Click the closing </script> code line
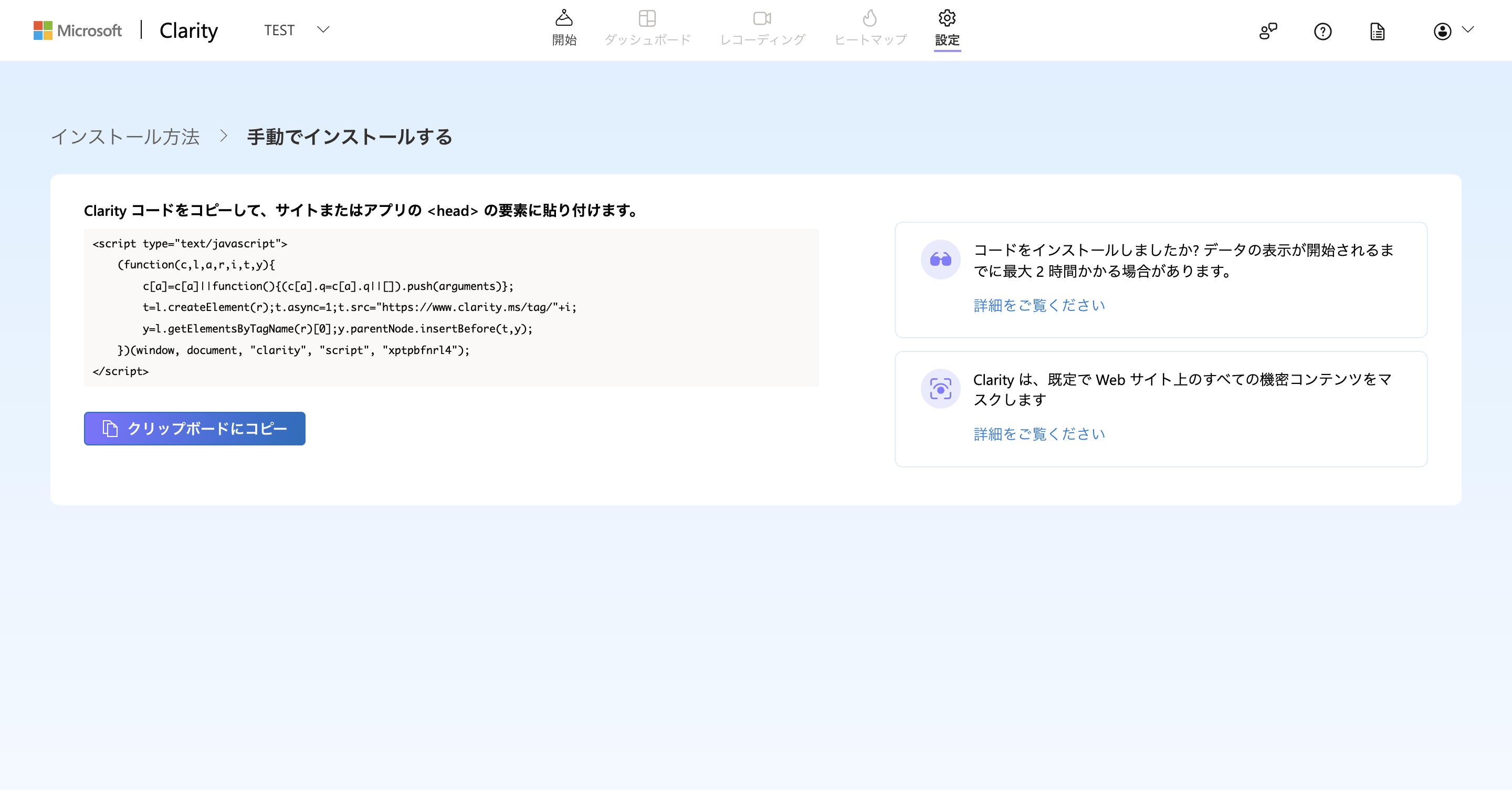Viewport: 1512px width, 790px height. pyautogui.click(x=120, y=371)
